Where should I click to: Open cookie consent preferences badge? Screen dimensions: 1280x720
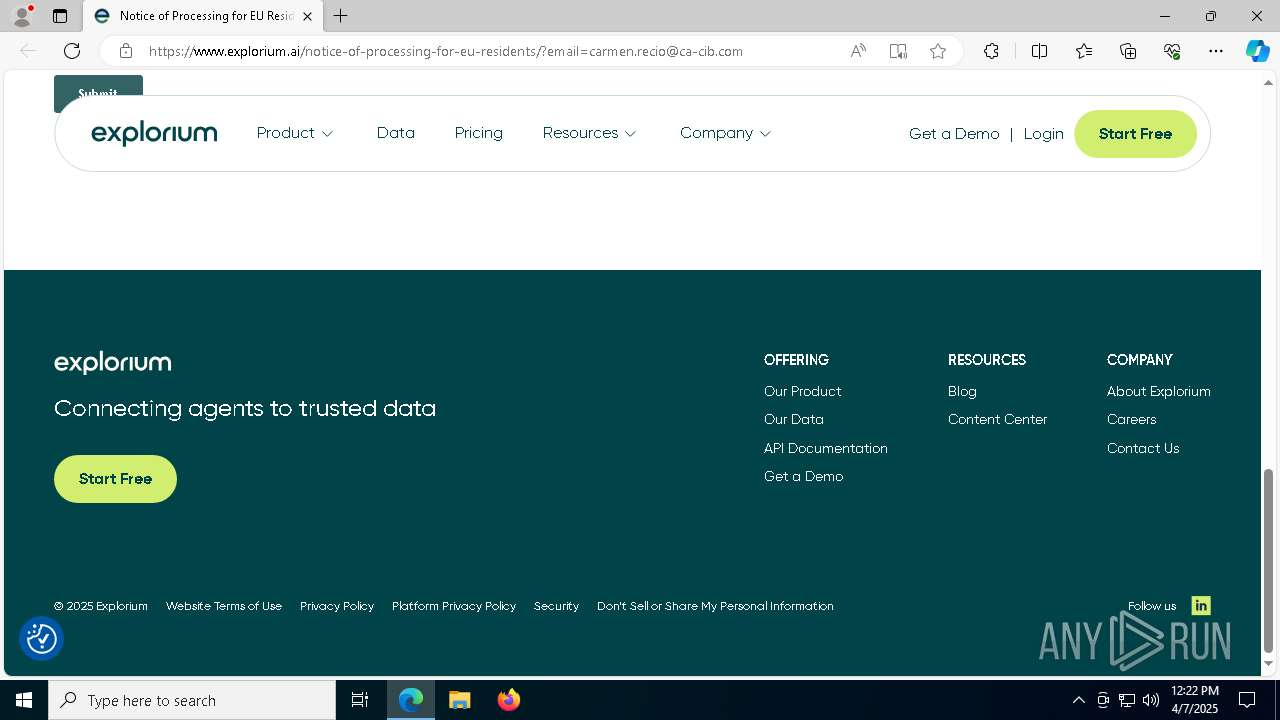pos(42,639)
